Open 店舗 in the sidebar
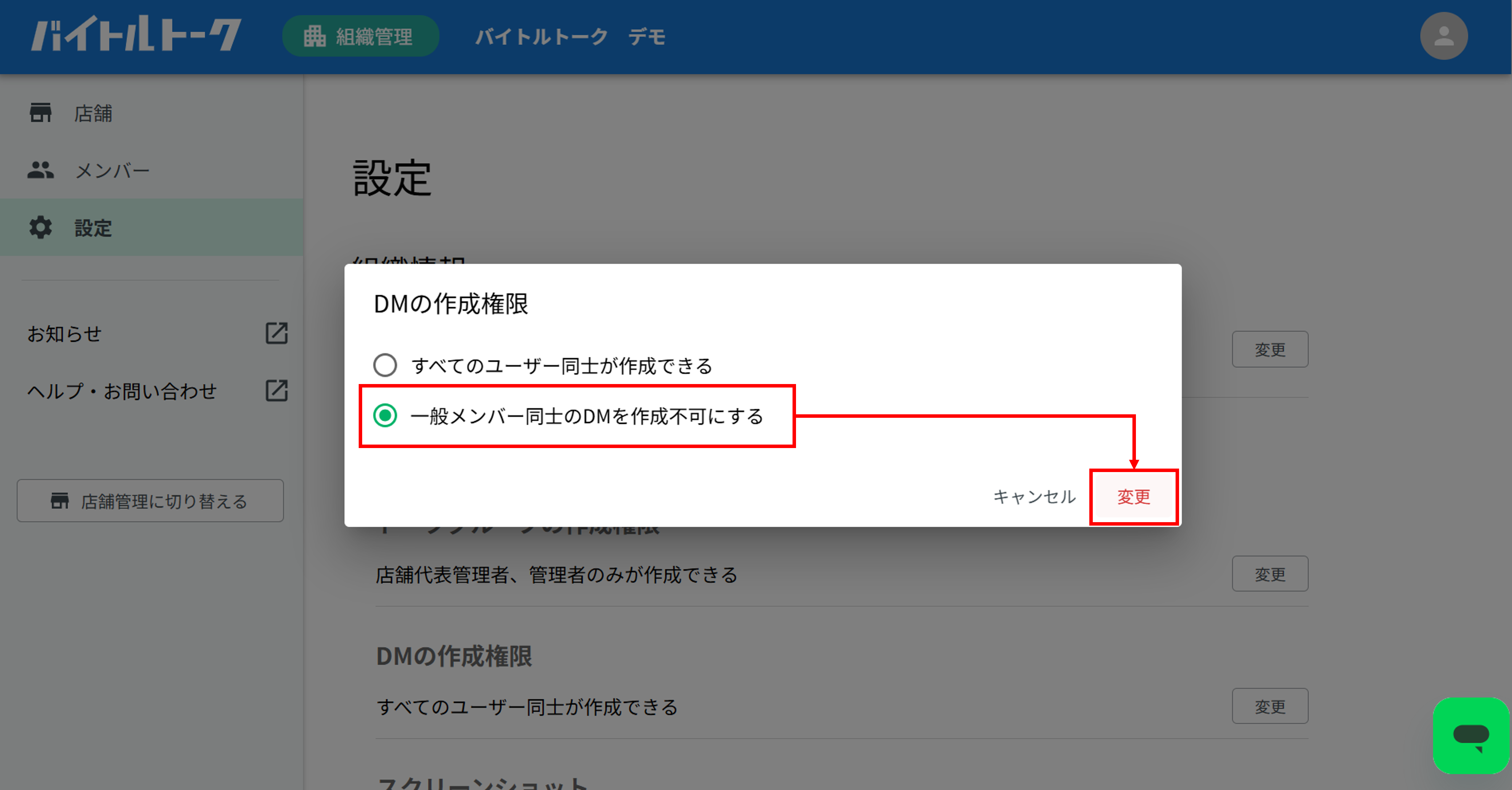Image resolution: width=1512 pixels, height=790 pixels. (x=151, y=113)
